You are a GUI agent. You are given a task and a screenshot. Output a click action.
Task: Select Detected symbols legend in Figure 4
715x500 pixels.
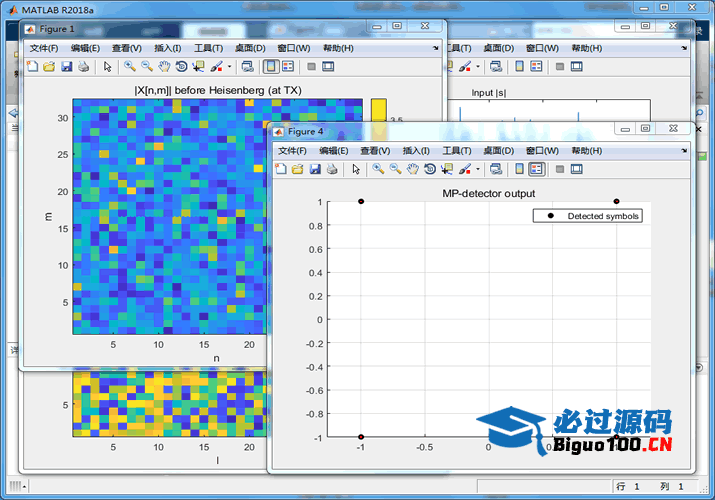(588, 216)
